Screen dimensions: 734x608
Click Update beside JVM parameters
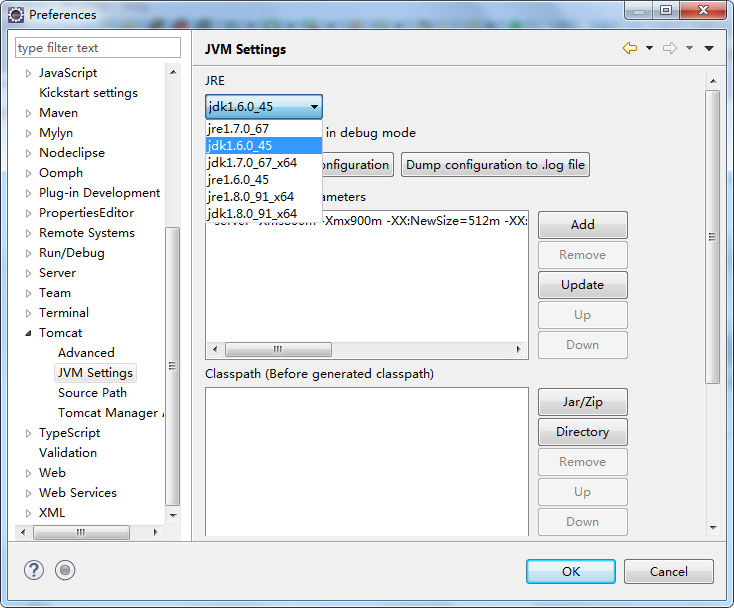click(583, 285)
